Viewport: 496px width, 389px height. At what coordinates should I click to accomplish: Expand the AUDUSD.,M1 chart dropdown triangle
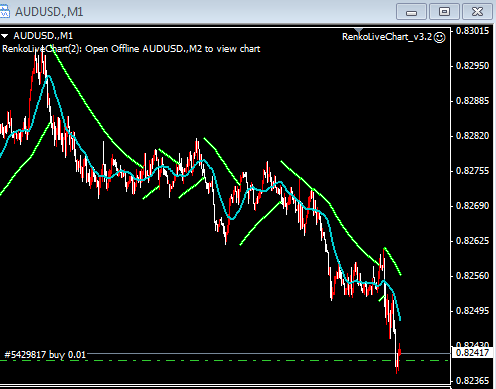[x=5, y=36]
